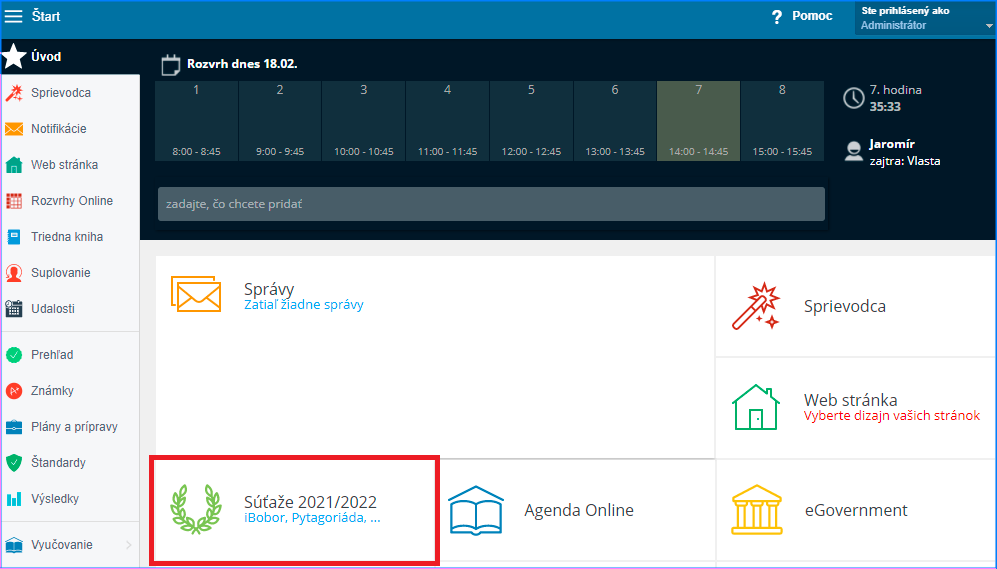Click the Výsledky bar chart icon
997x569 pixels.
tap(14, 499)
